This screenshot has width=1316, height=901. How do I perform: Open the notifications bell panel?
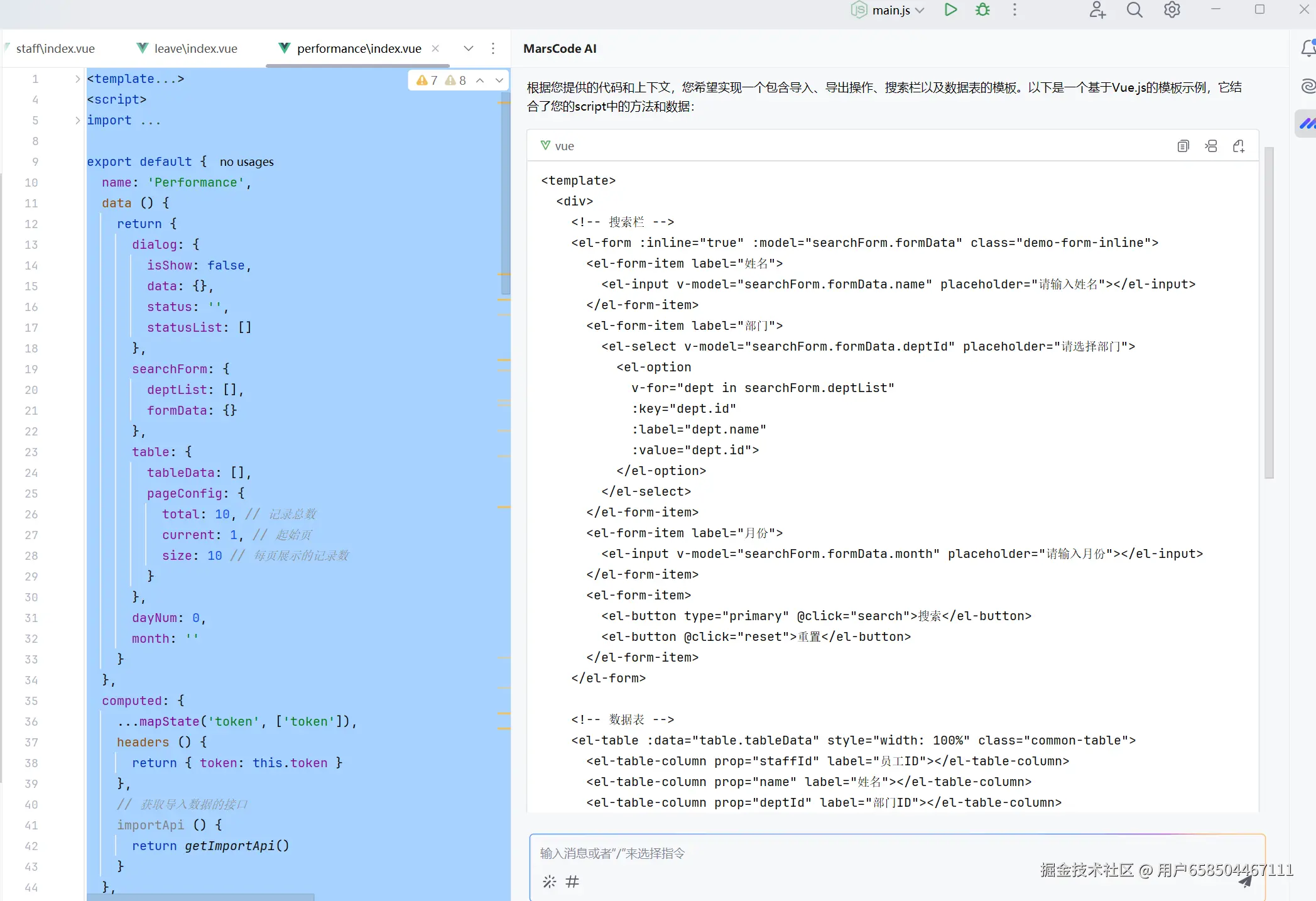(x=1308, y=48)
